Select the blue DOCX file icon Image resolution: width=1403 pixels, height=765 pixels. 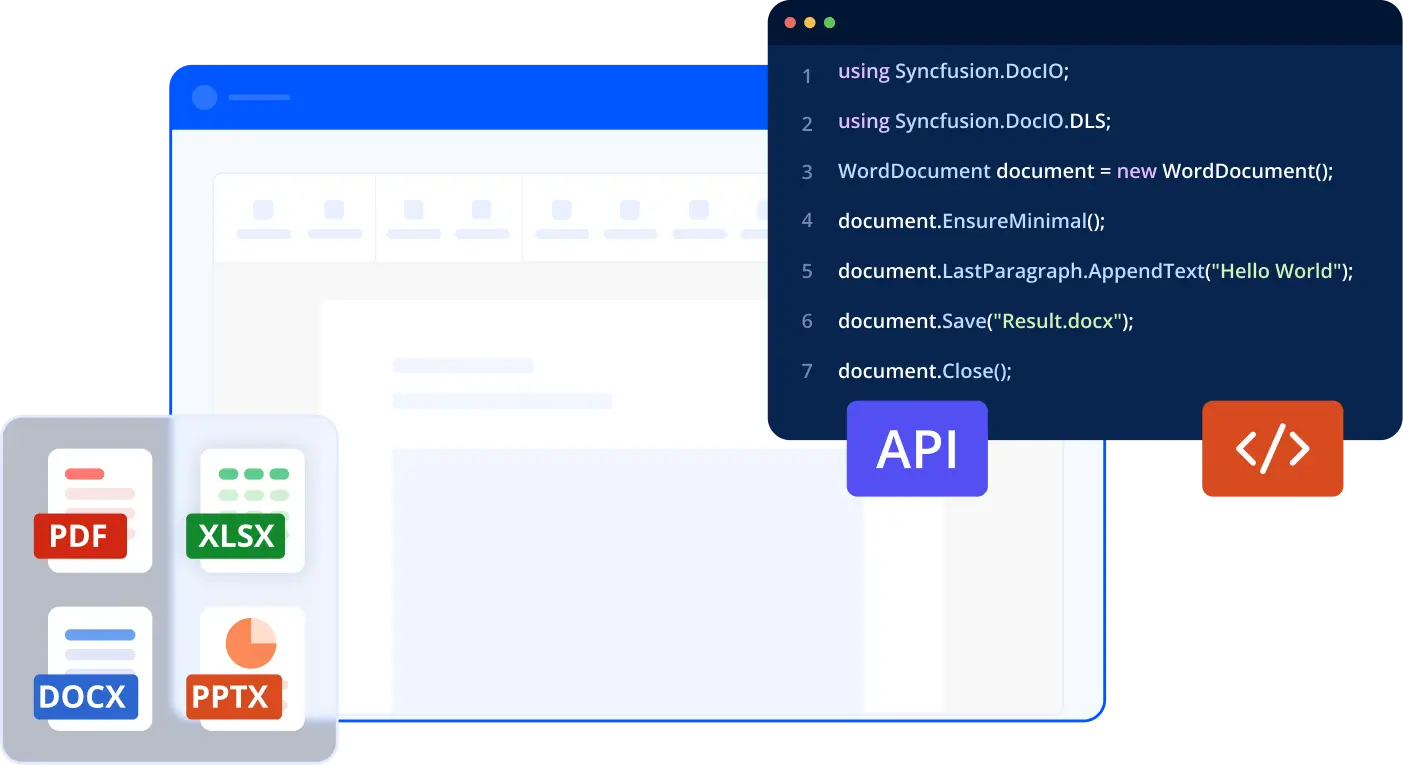pyautogui.click(x=92, y=669)
